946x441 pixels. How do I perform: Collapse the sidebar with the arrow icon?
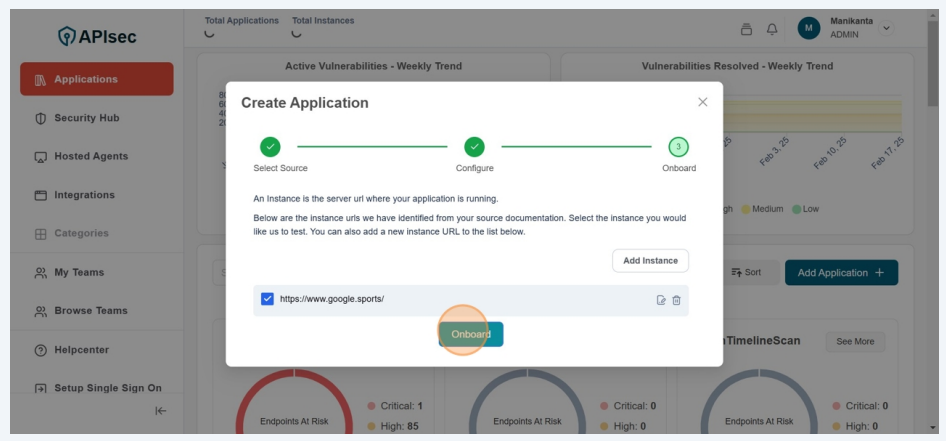tap(160, 411)
